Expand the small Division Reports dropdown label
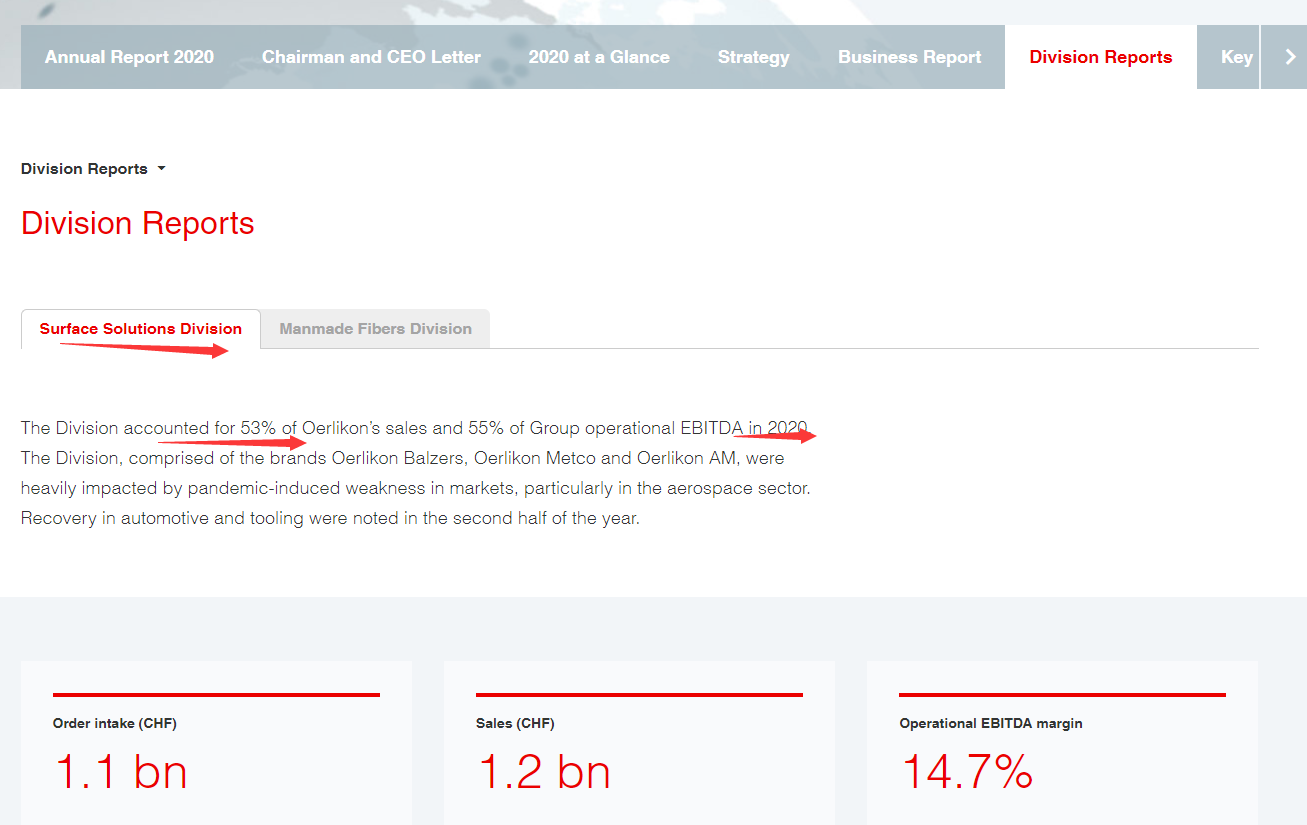The image size is (1307, 825). tap(85, 169)
